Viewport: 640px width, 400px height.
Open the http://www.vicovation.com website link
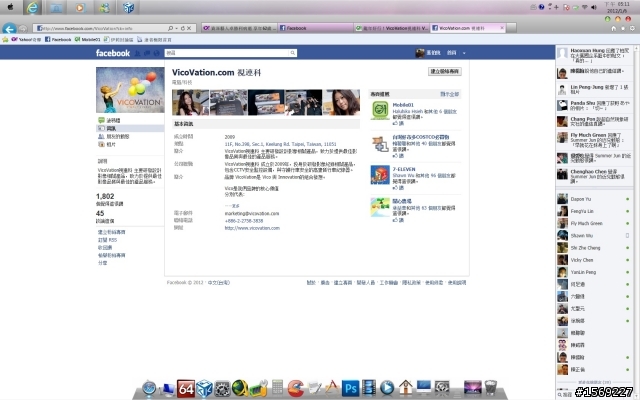point(252,228)
